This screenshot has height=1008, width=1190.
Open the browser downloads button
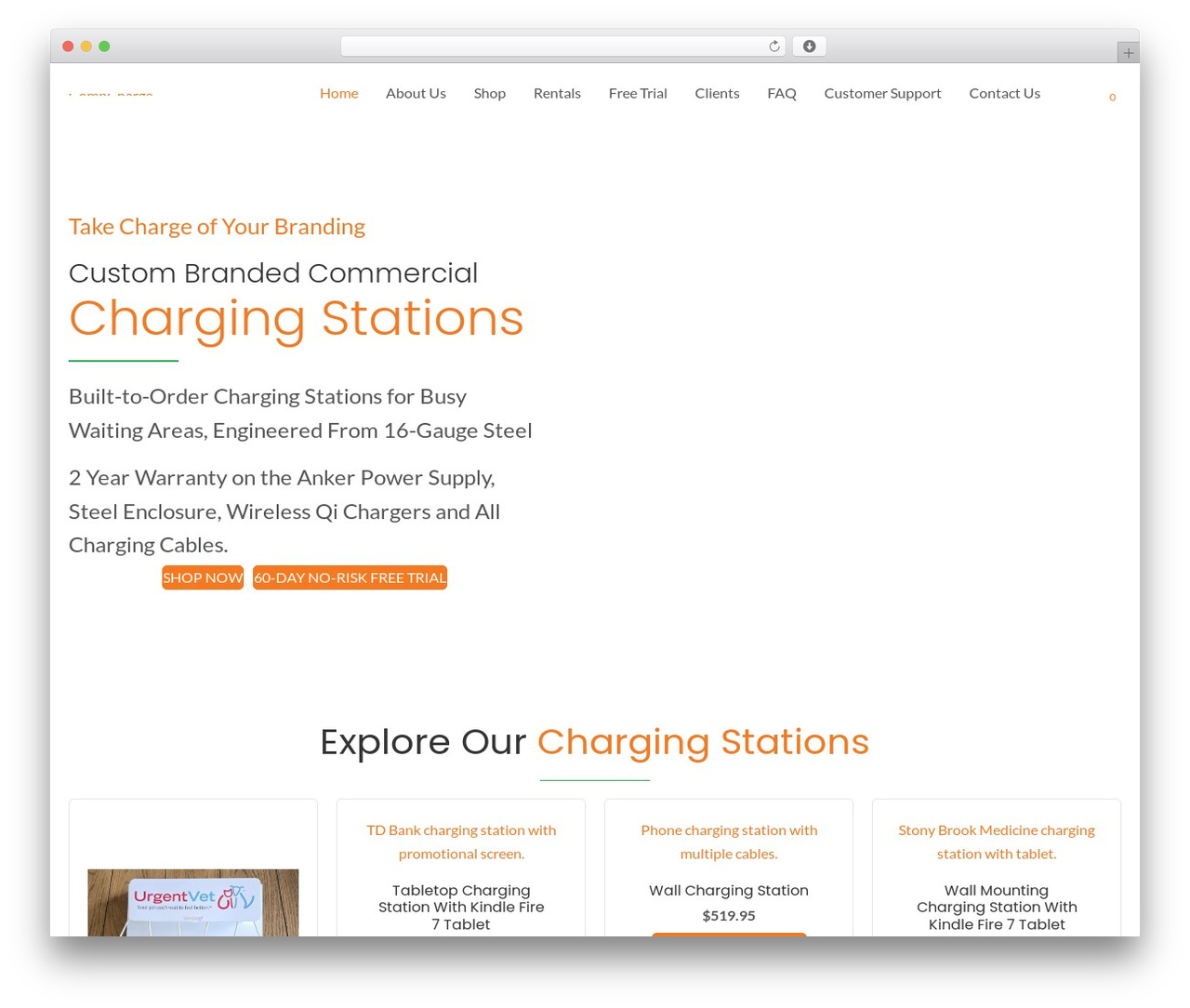pyautogui.click(x=810, y=46)
